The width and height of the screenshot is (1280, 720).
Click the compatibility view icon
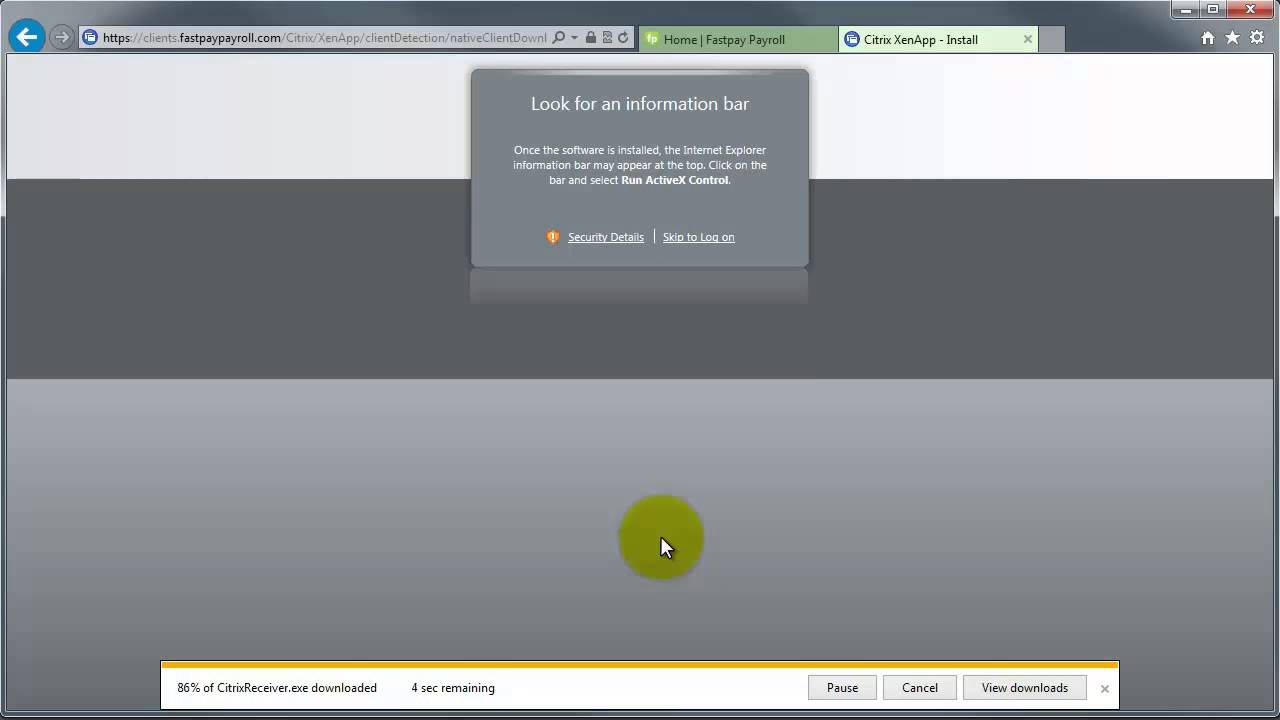[x=606, y=38]
